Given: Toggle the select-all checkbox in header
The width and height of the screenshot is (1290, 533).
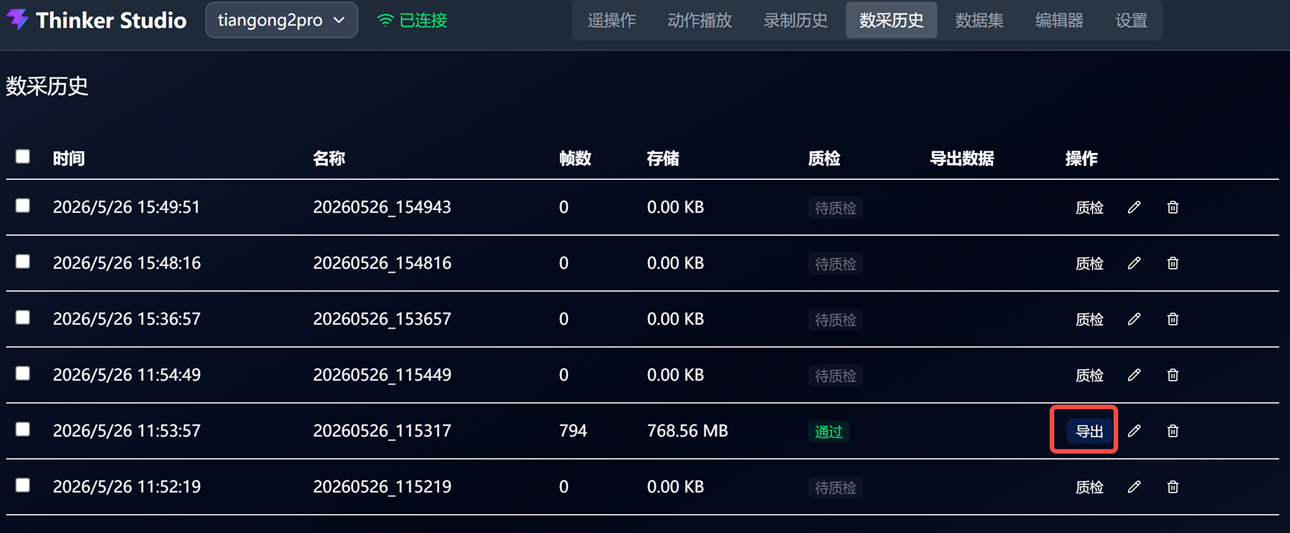Looking at the screenshot, I should [23, 156].
